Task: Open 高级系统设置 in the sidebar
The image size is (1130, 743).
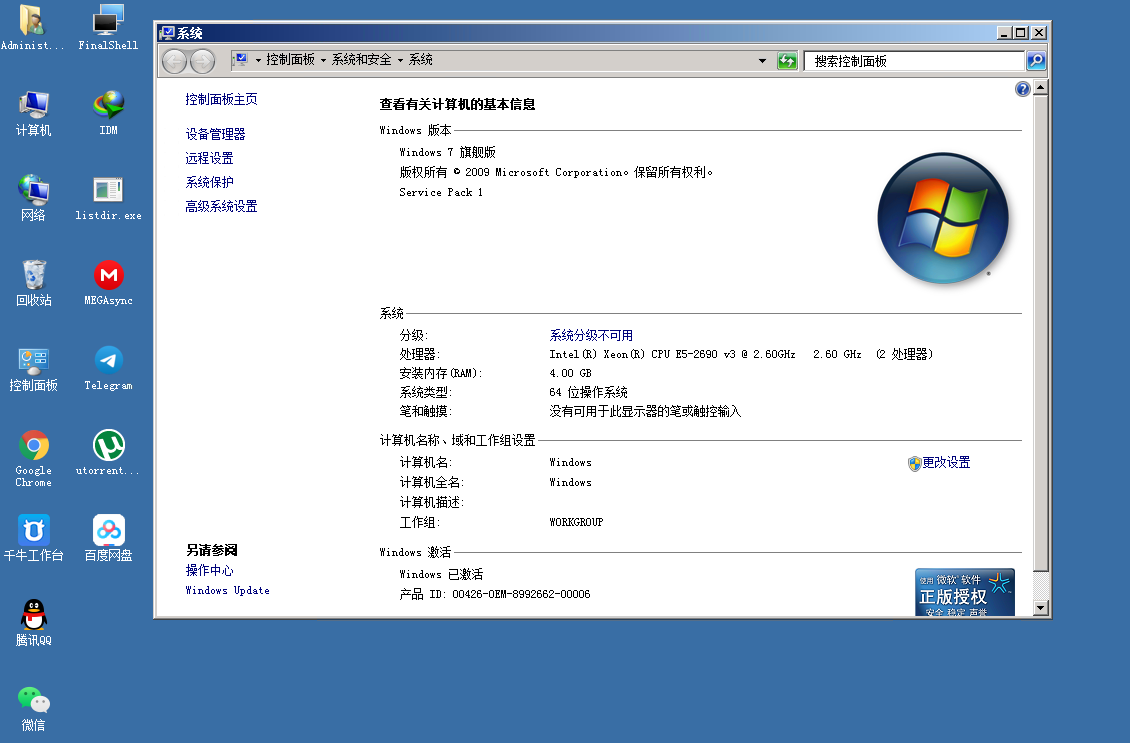Action: (x=221, y=207)
